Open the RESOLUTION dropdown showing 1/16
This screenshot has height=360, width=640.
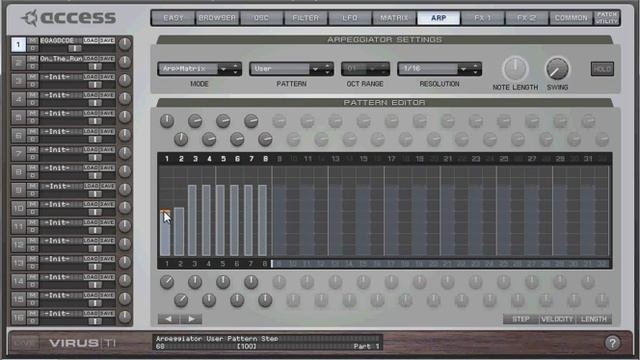pos(439,69)
